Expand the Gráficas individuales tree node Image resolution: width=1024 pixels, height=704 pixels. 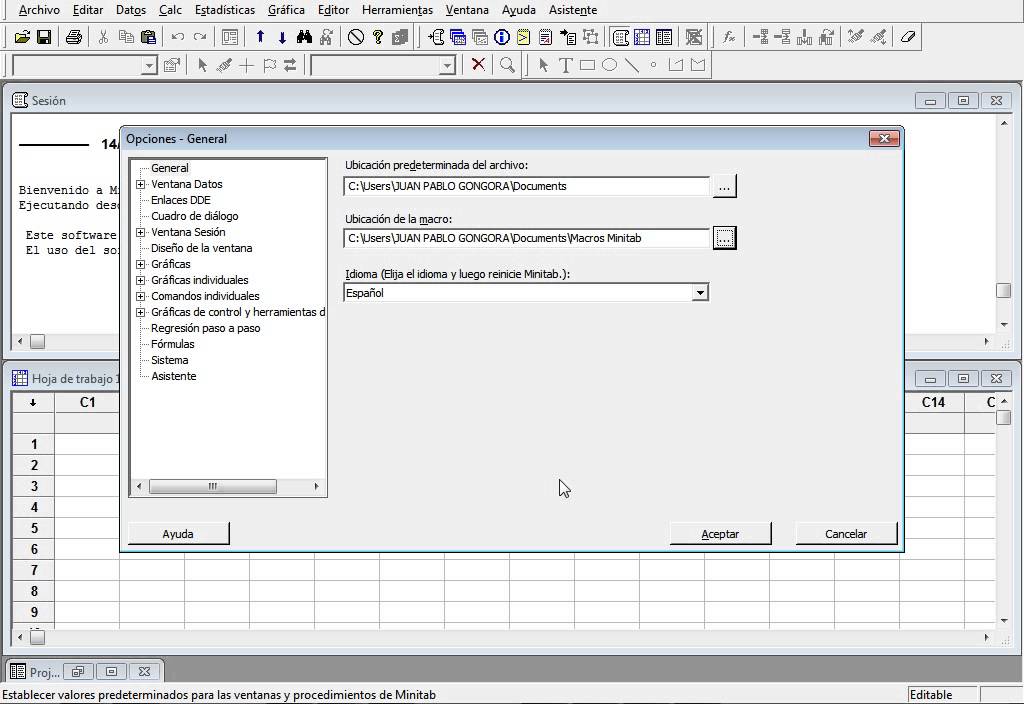[x=140, y=280]
